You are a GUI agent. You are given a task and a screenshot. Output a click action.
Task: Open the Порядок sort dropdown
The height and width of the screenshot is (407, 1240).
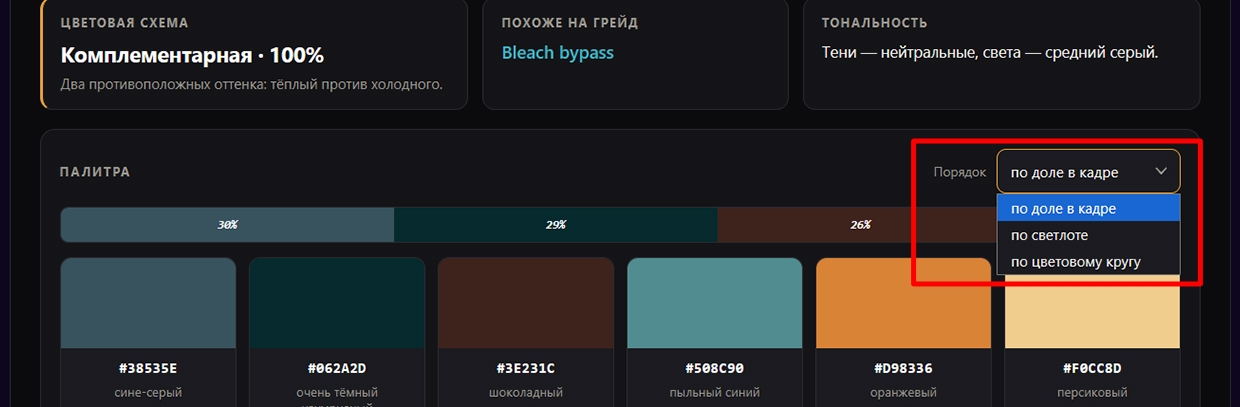[1088, 171]
